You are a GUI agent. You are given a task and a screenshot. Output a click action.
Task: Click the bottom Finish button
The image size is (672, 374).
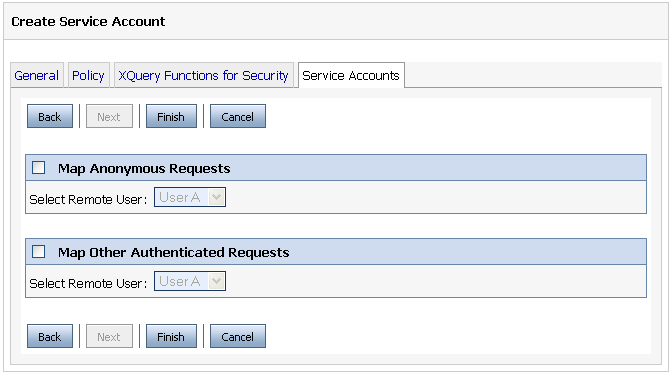pyautogui.click(x=171, y=336)
